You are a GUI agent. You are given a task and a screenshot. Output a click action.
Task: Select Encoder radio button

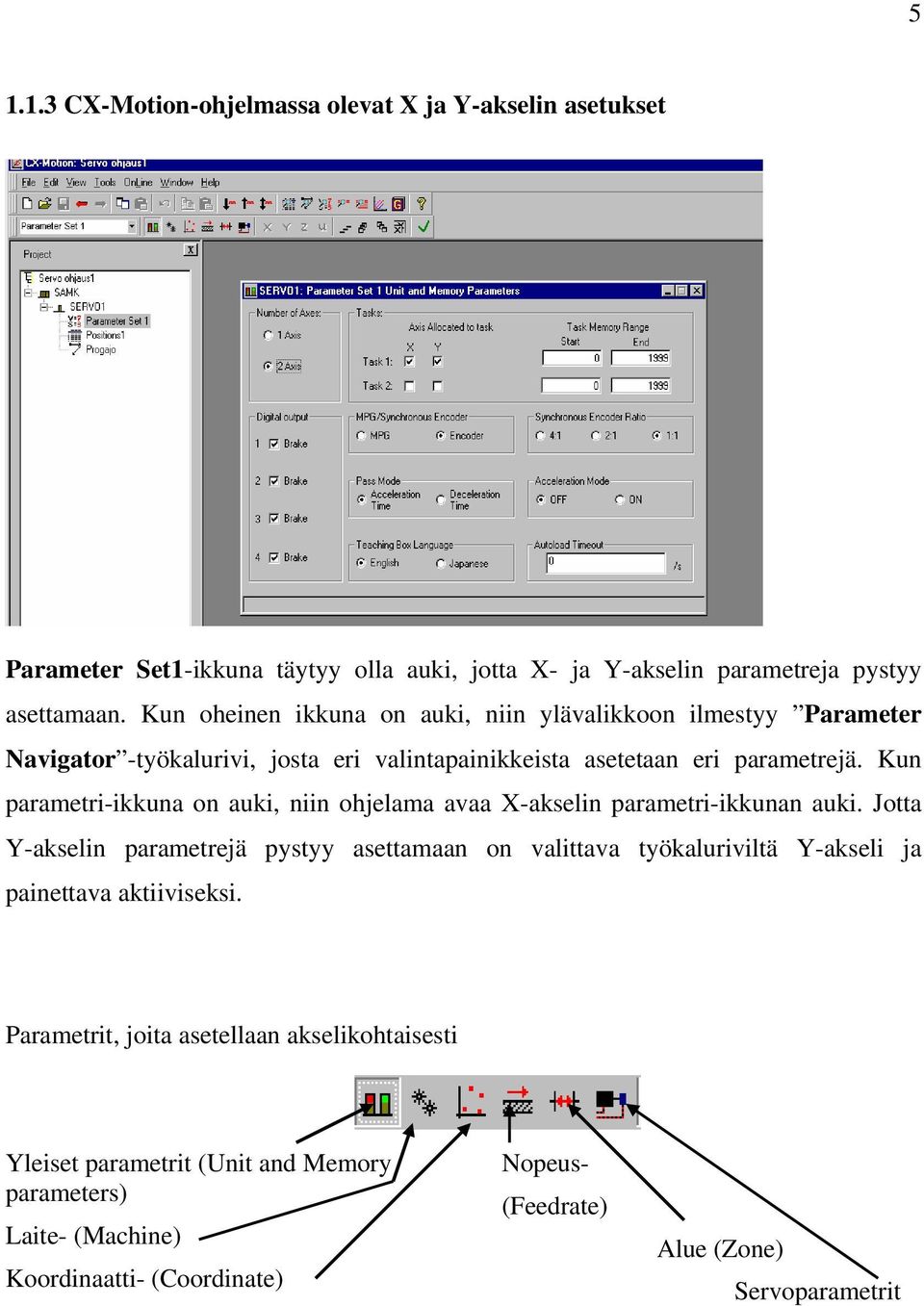(441, 435)
